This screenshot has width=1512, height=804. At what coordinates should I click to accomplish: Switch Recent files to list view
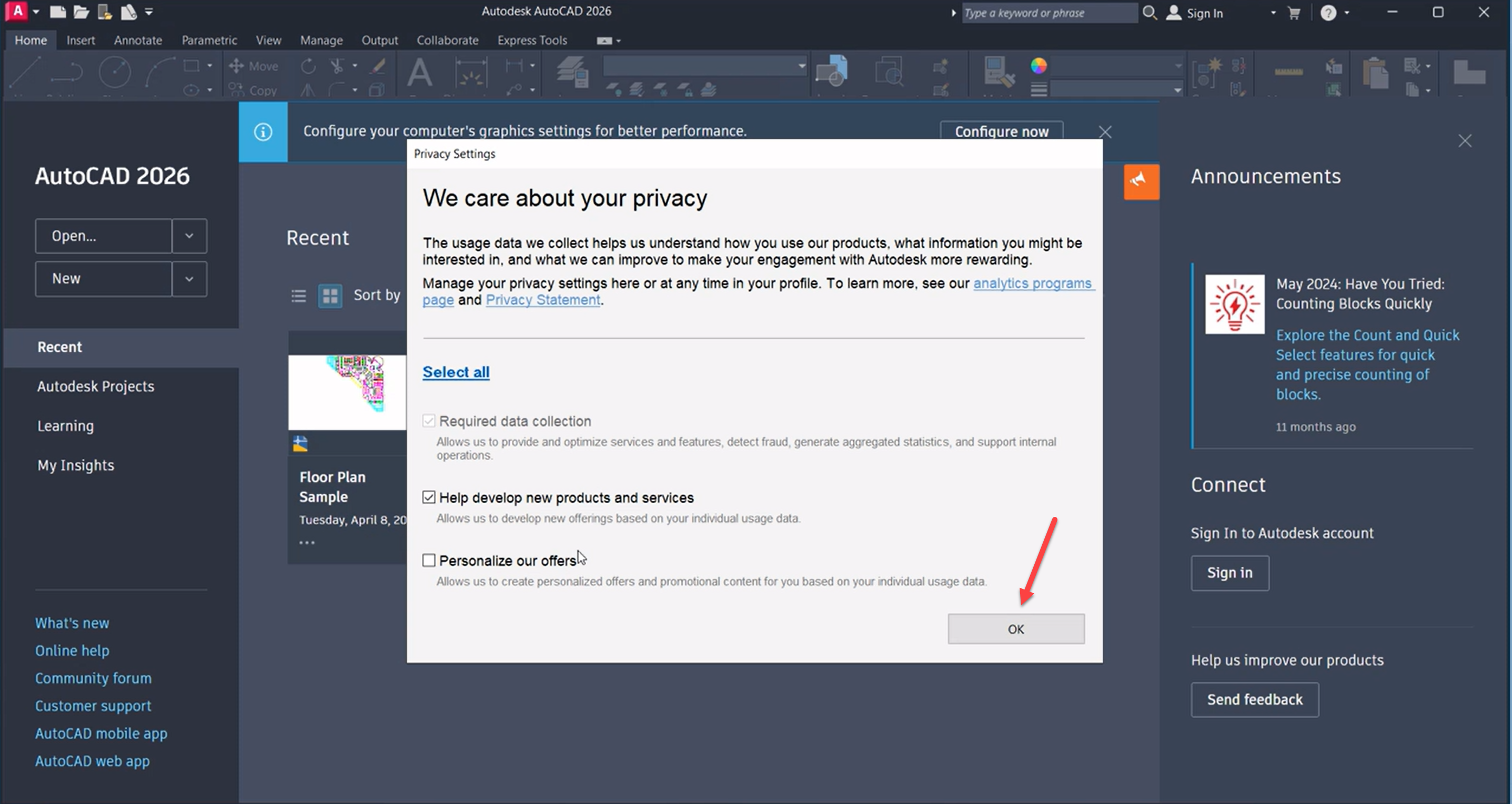click(298, 295)
